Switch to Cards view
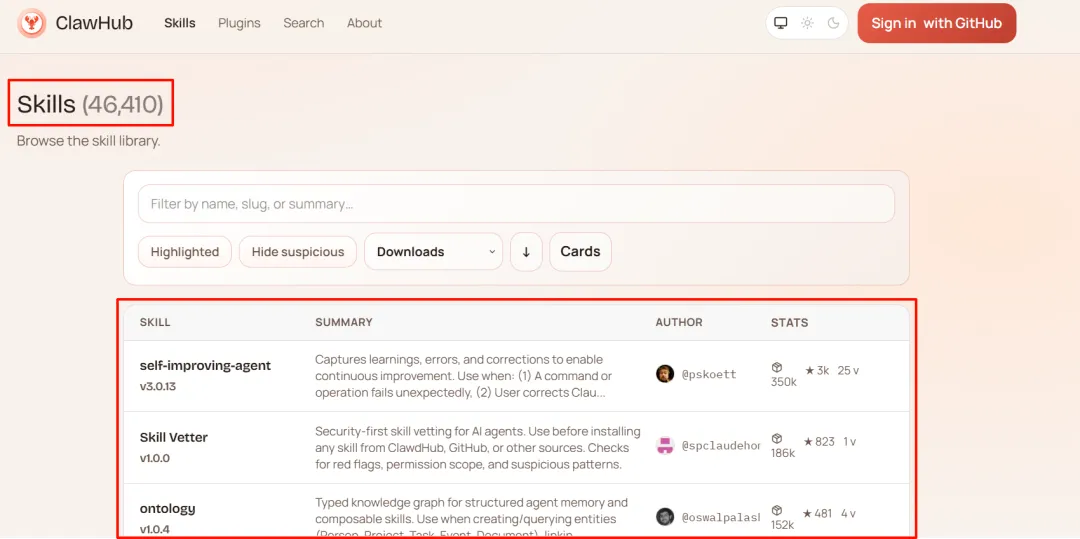The width and height of the screenshot is (1080, 539). click(581, 252)
